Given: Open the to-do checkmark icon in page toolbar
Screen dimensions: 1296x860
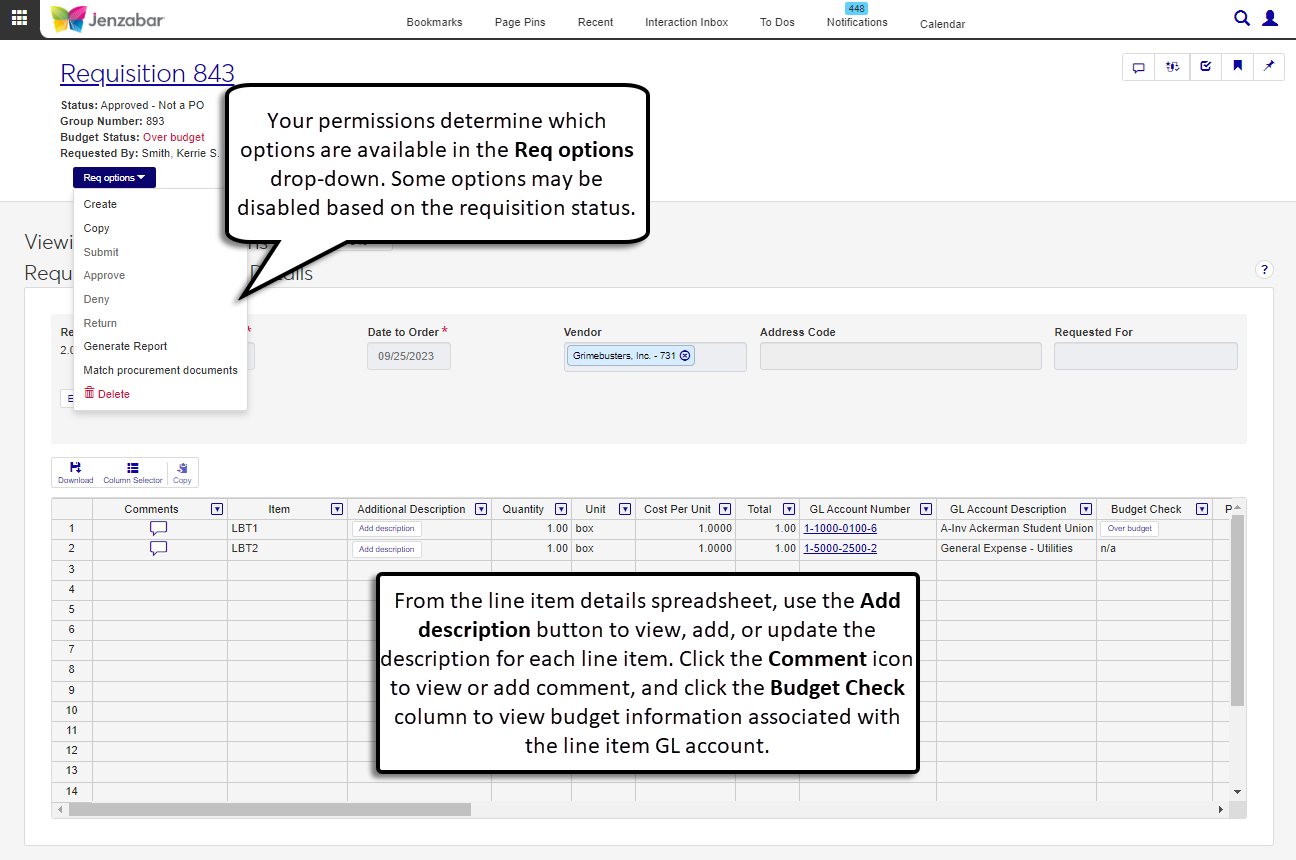Looking at the screenshot, I should click(x=1205, y=67).
